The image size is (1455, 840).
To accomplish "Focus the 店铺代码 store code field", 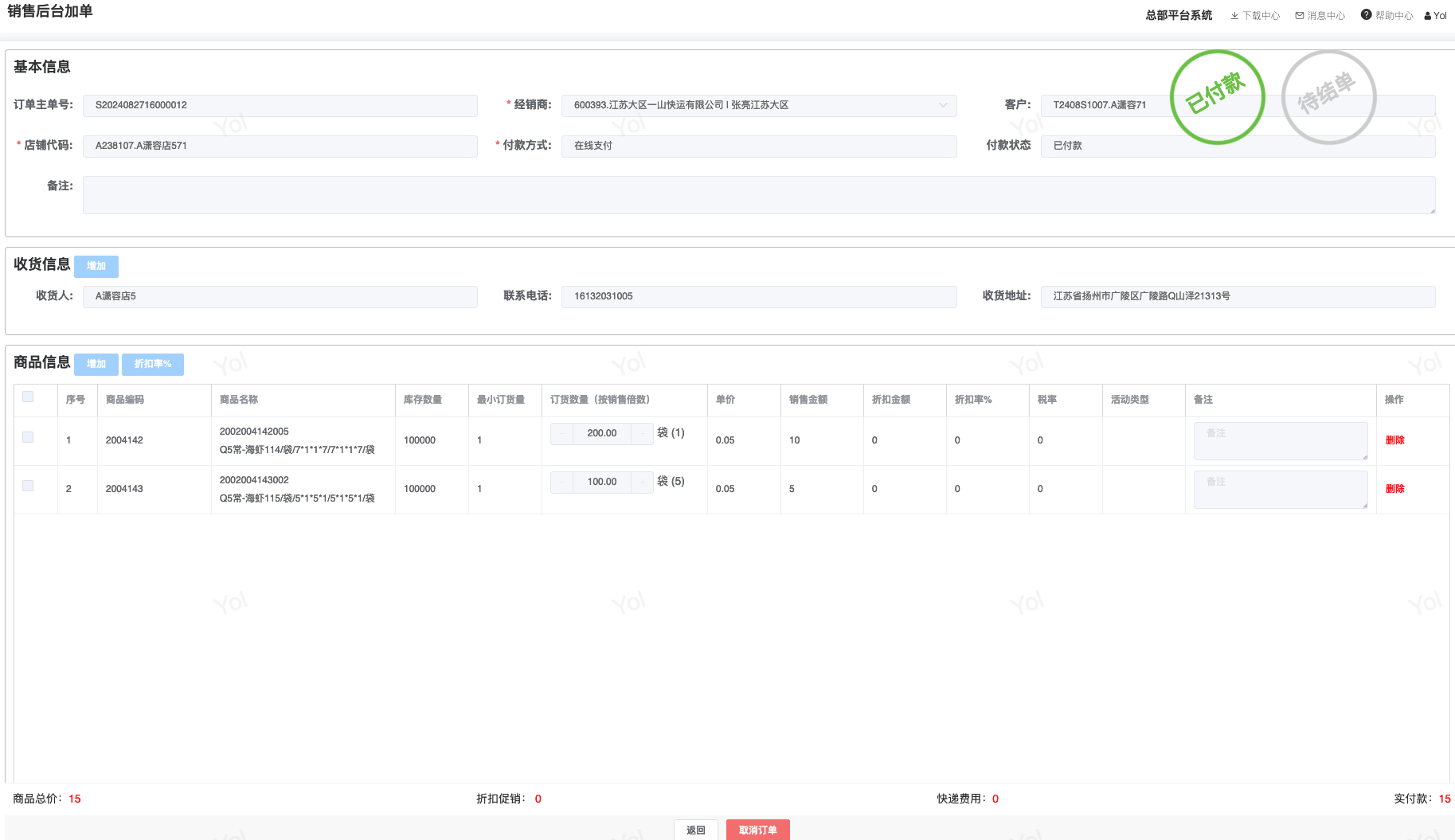I will tap(280, 146).
